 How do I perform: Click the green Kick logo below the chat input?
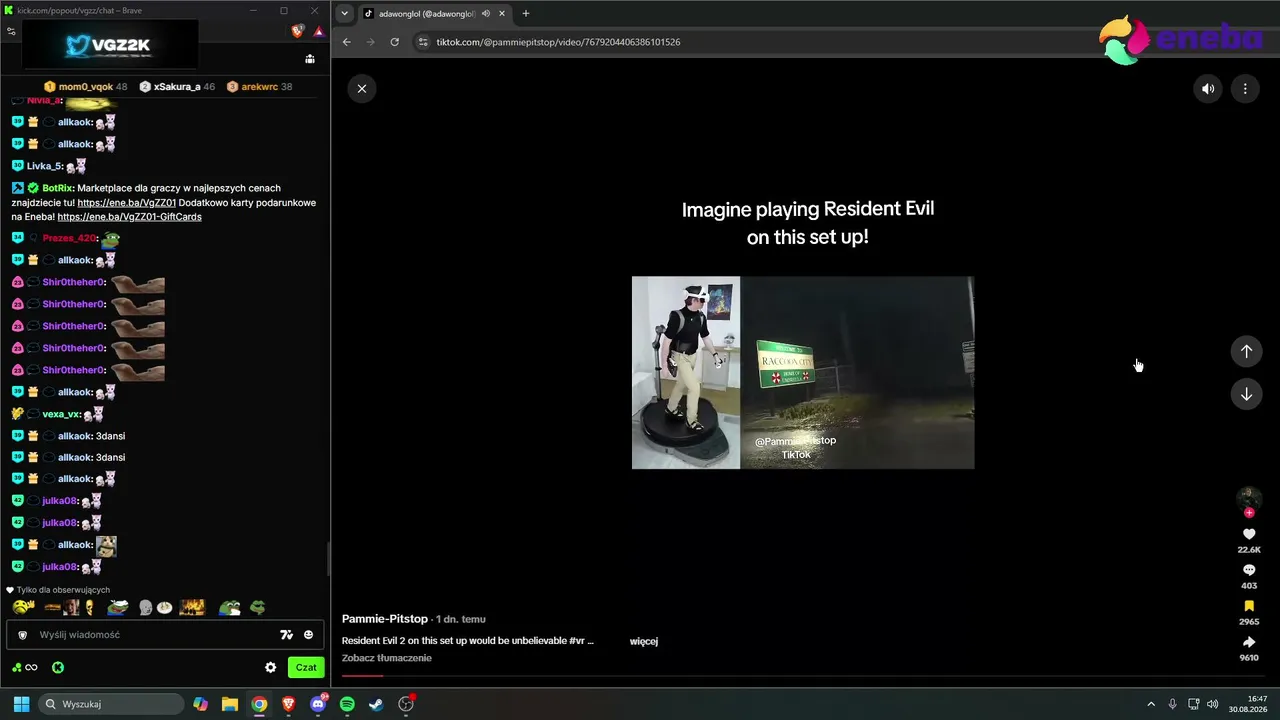tap(58, 667)
